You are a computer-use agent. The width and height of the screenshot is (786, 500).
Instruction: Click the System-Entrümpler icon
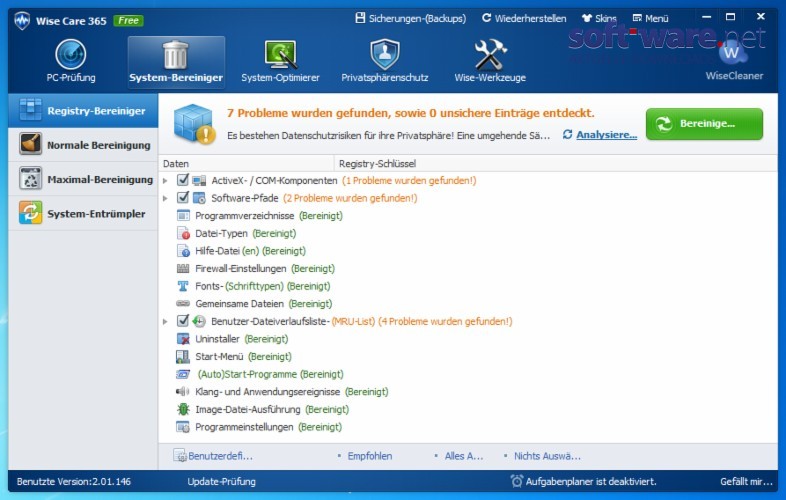(31, 213)
